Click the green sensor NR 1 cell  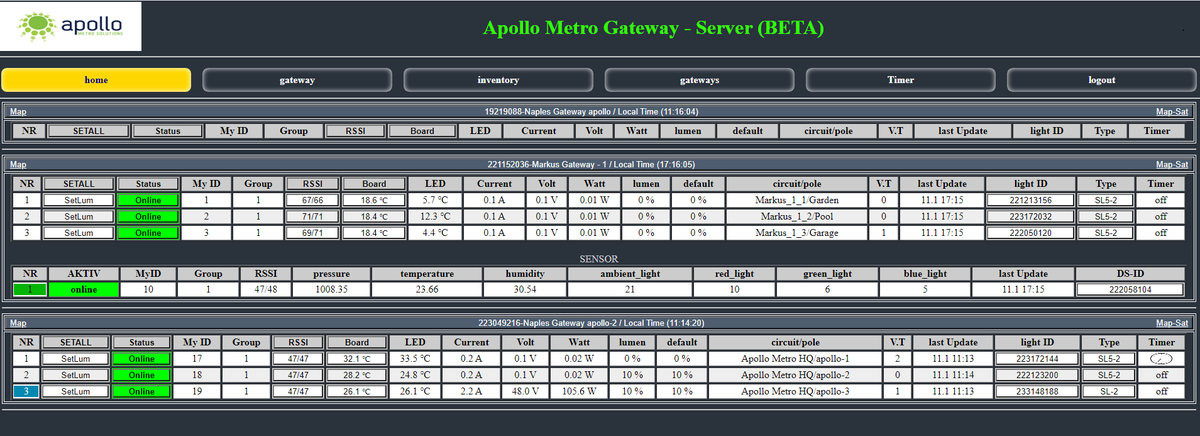(29, 289)
